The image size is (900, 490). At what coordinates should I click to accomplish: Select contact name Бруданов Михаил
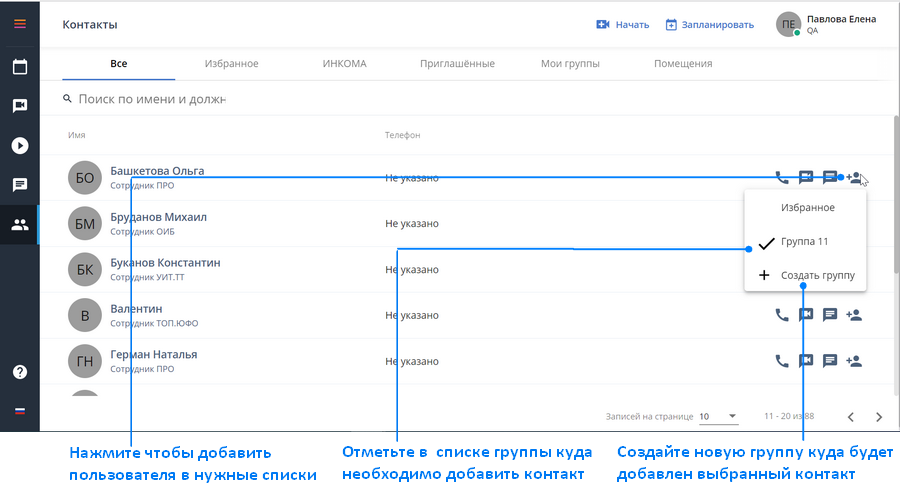click(158, 217)
